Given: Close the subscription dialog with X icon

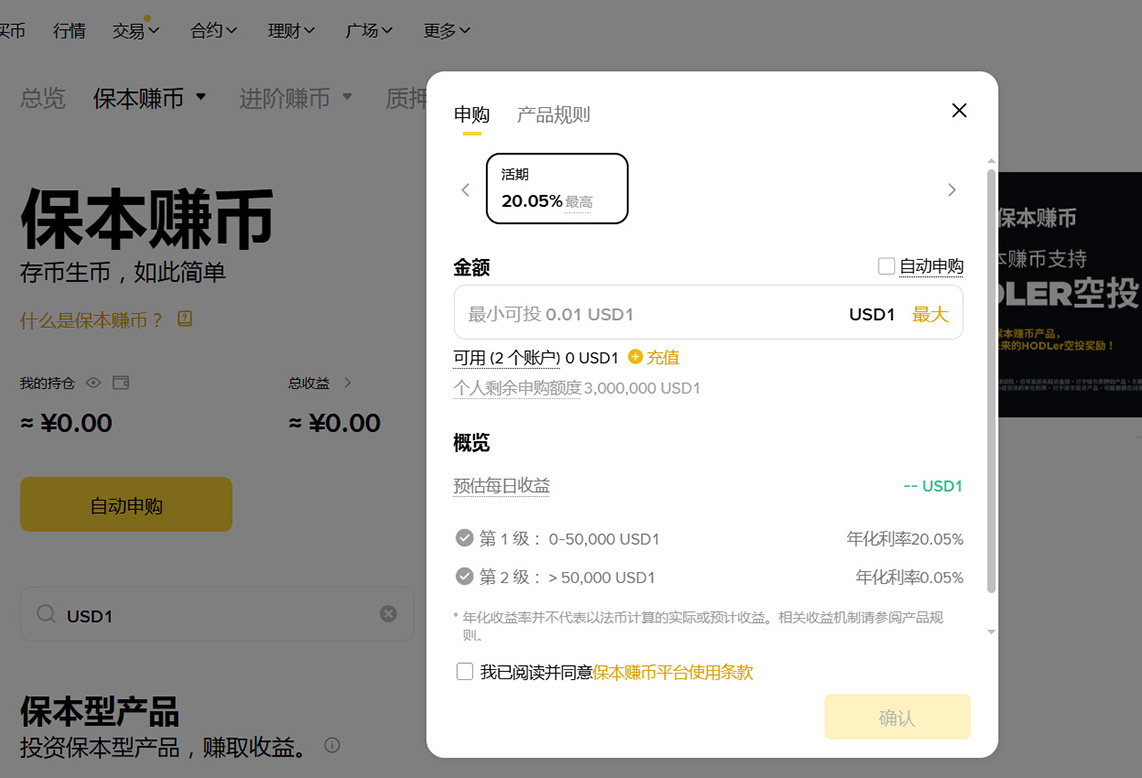Looking at the screenshot, I should (x=959, y=111).
